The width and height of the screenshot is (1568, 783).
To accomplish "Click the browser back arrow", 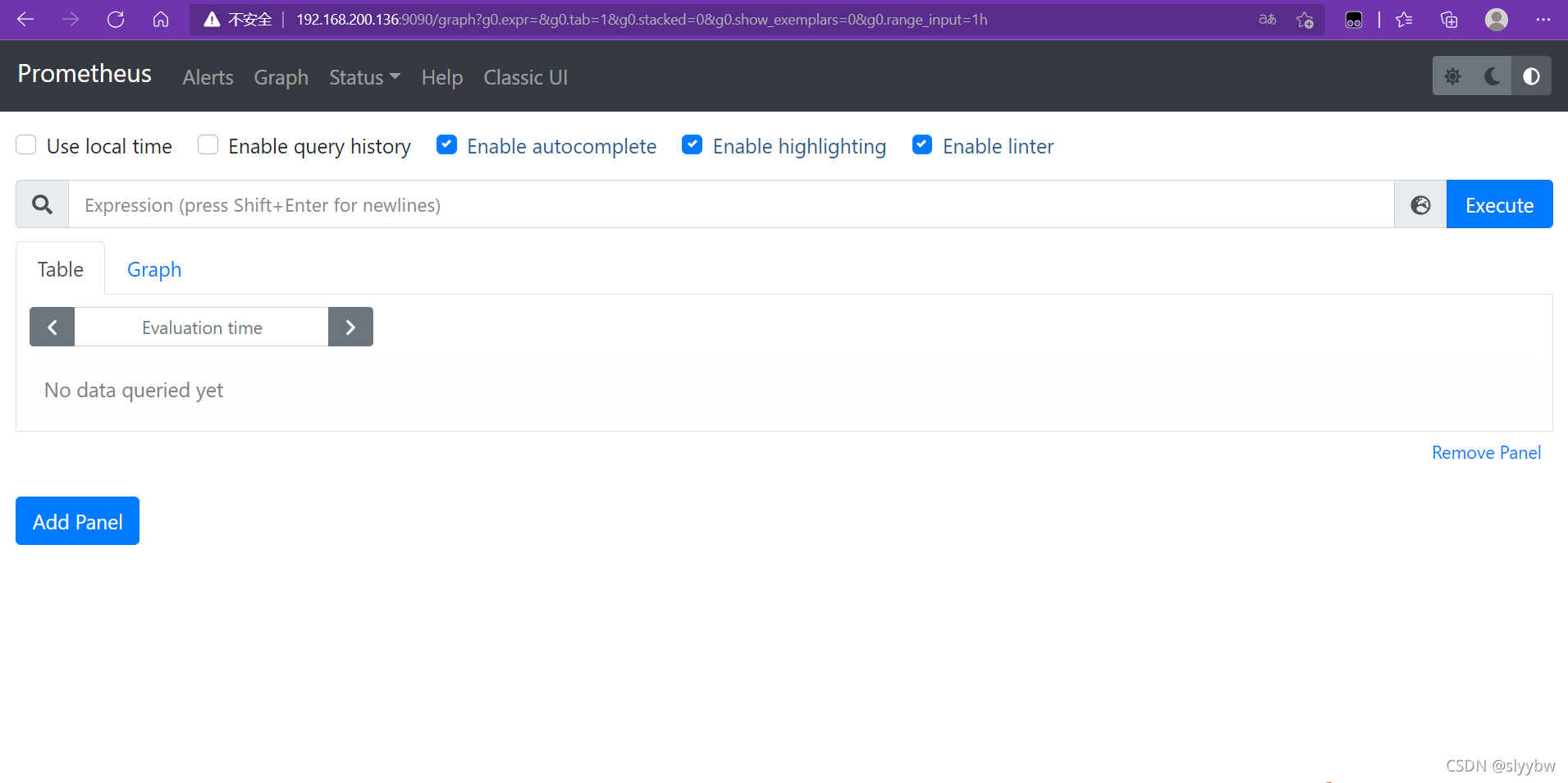I will tap(25, 20).
